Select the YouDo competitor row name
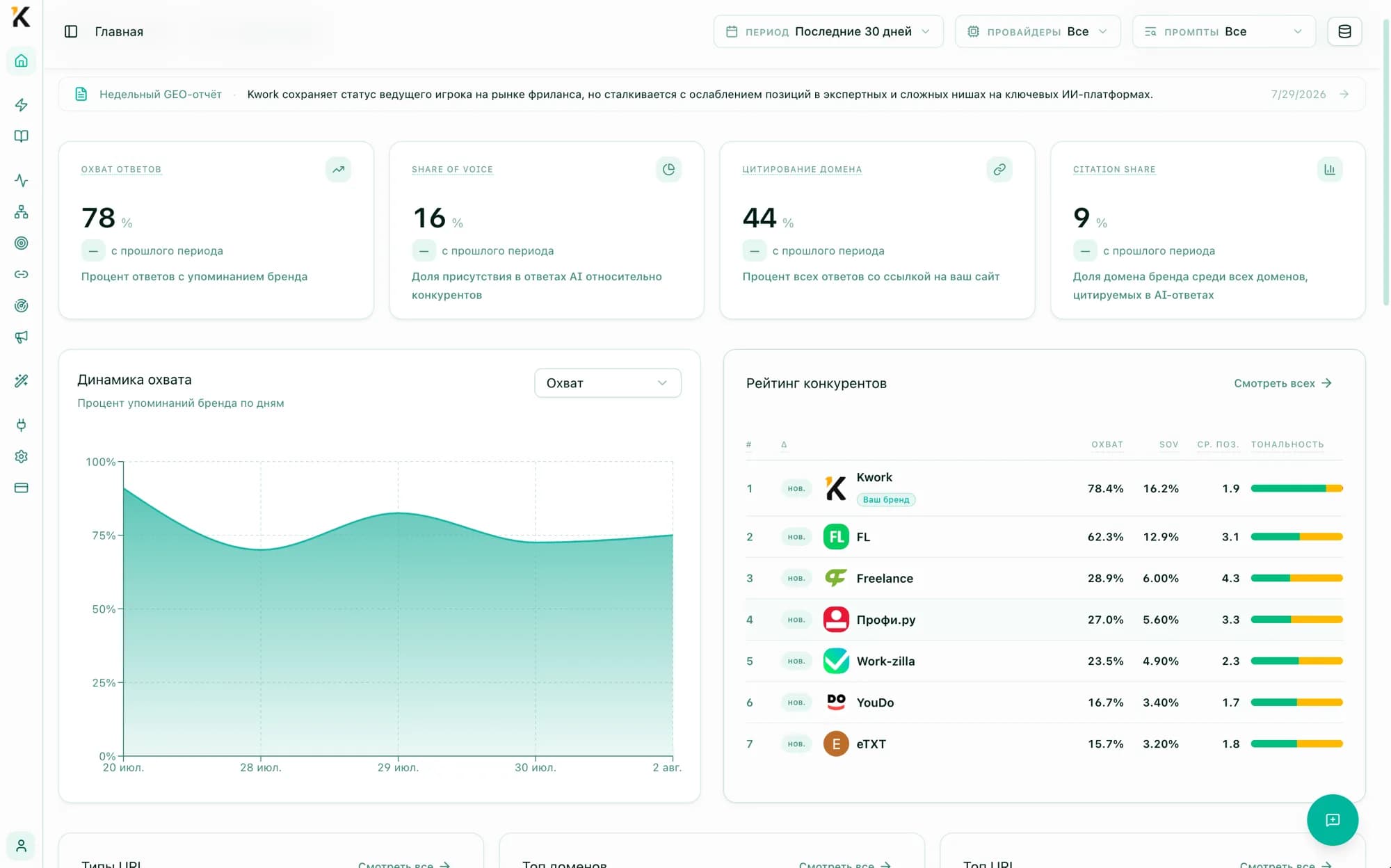The height and width of the screenshot is (868, 1391). 875,702
